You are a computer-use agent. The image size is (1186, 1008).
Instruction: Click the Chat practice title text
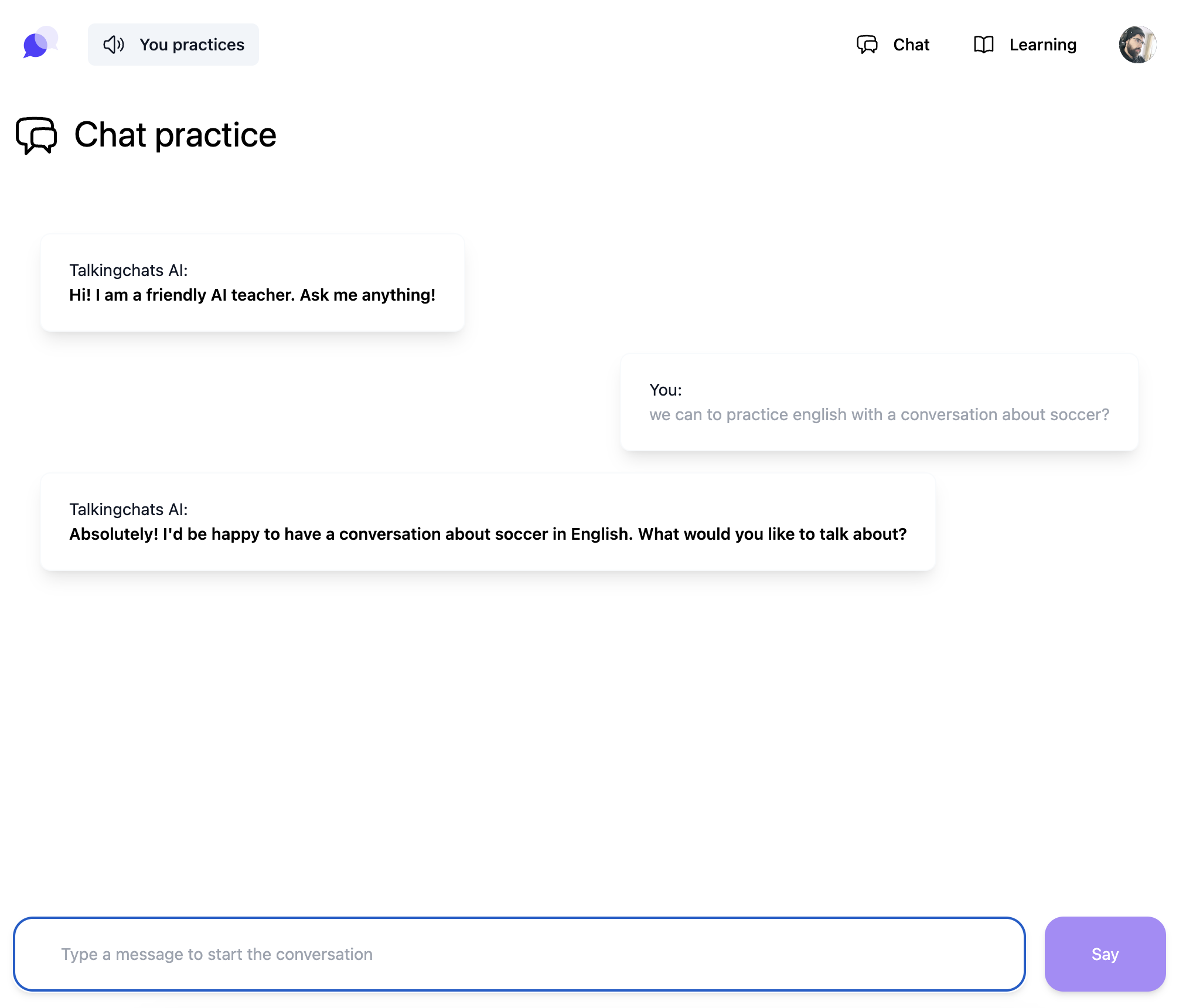[x=175, y=135]
